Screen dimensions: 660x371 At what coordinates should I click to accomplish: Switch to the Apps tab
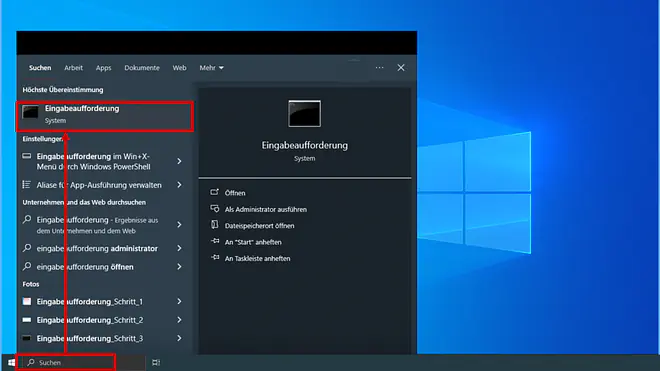(104, 68)
